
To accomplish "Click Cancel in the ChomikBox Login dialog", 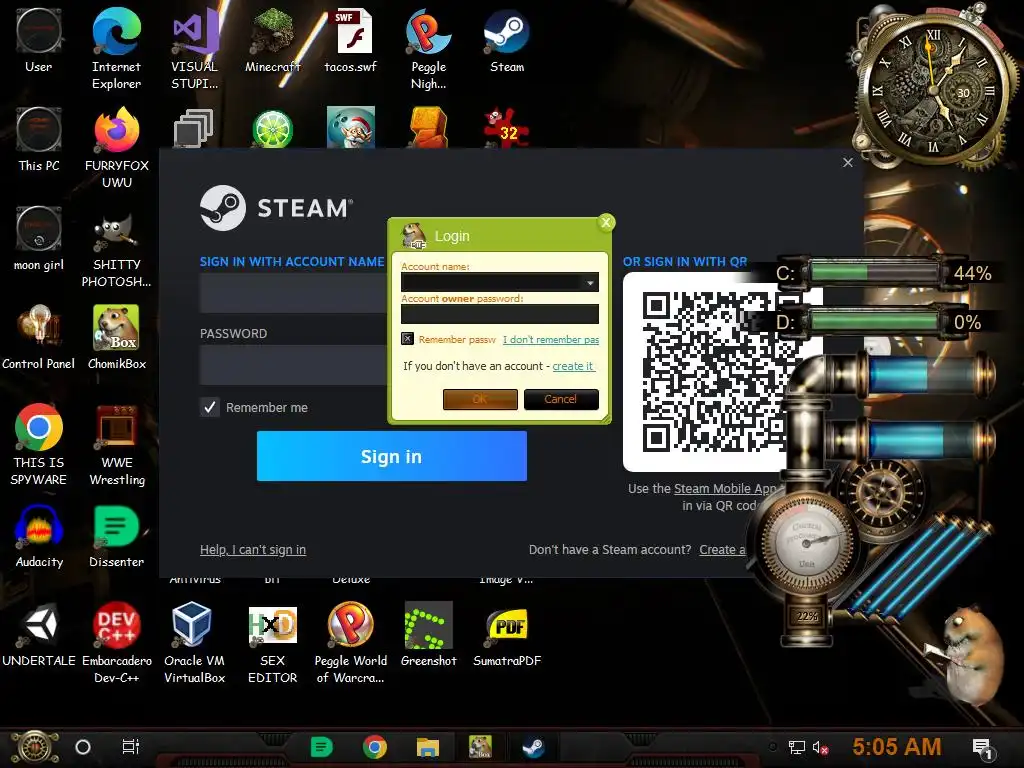I will click(561, 399).
